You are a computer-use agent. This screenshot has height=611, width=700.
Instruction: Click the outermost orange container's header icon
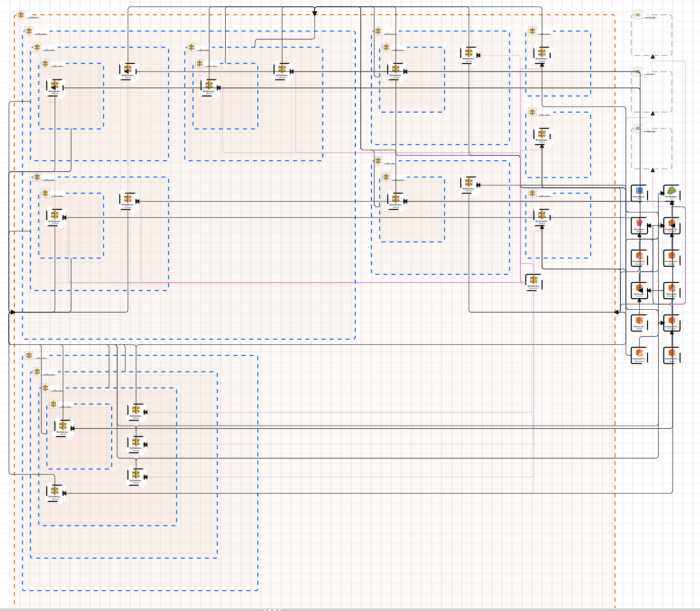pyautogui.click(x=21, y=17)
